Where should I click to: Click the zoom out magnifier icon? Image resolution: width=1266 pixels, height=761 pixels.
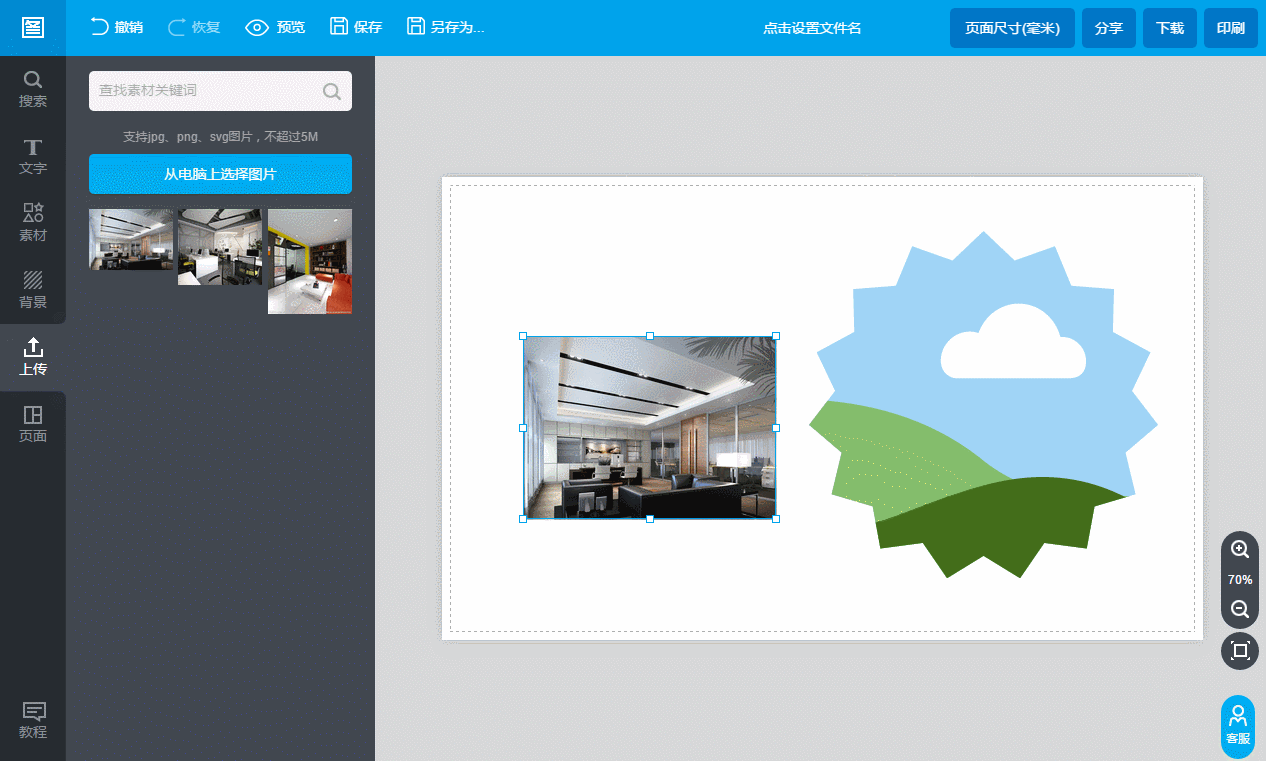(x=1240, y=609)
